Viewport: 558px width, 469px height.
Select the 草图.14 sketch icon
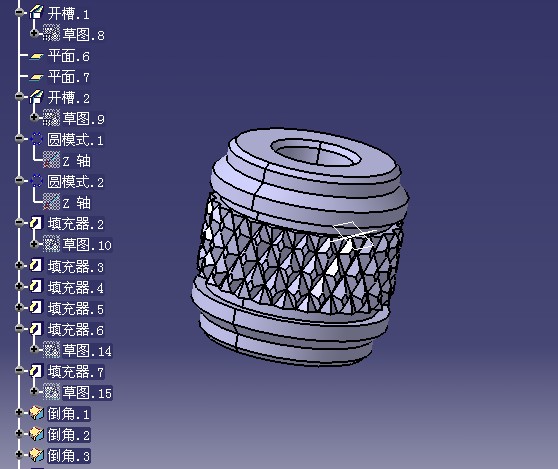click(x=52, y=349)
